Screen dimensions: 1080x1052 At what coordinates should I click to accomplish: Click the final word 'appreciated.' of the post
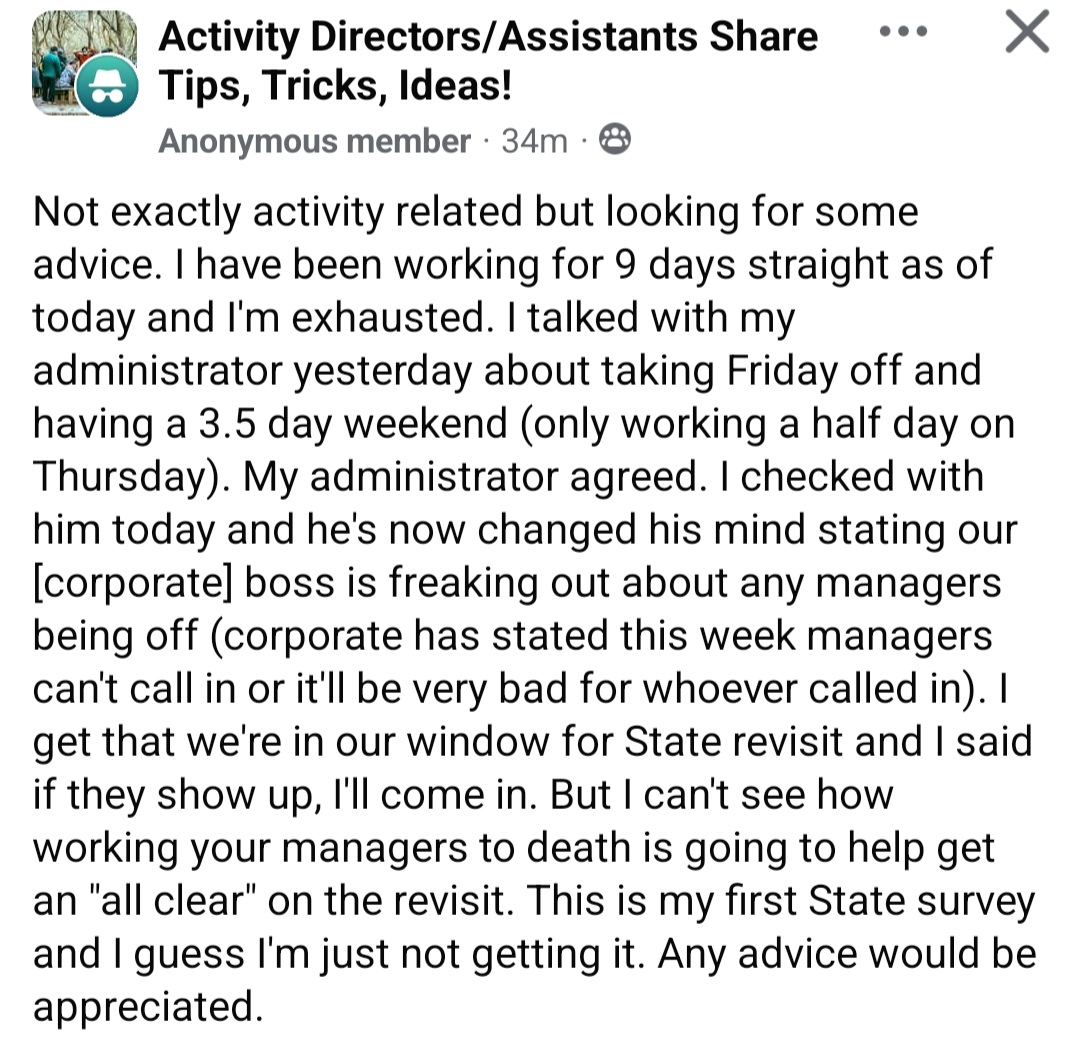(x=148, y=1008)
